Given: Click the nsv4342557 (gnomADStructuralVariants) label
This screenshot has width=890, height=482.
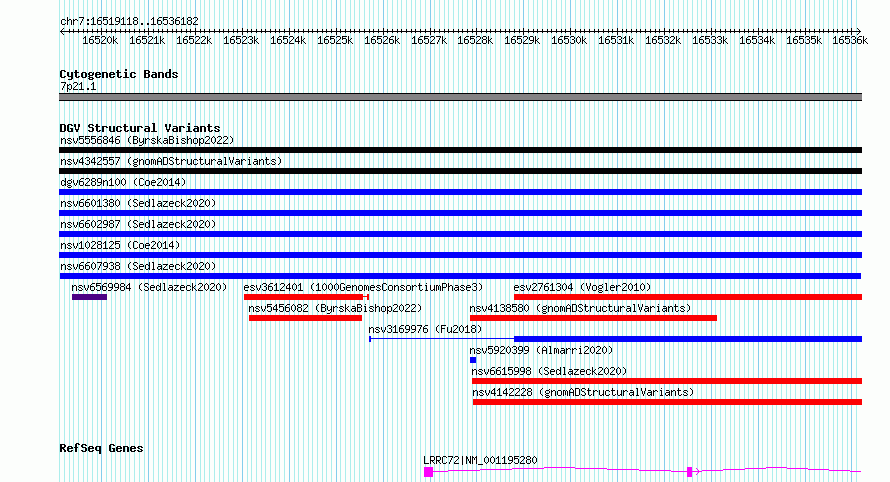Looking at the screenshot, I should 171,161.
